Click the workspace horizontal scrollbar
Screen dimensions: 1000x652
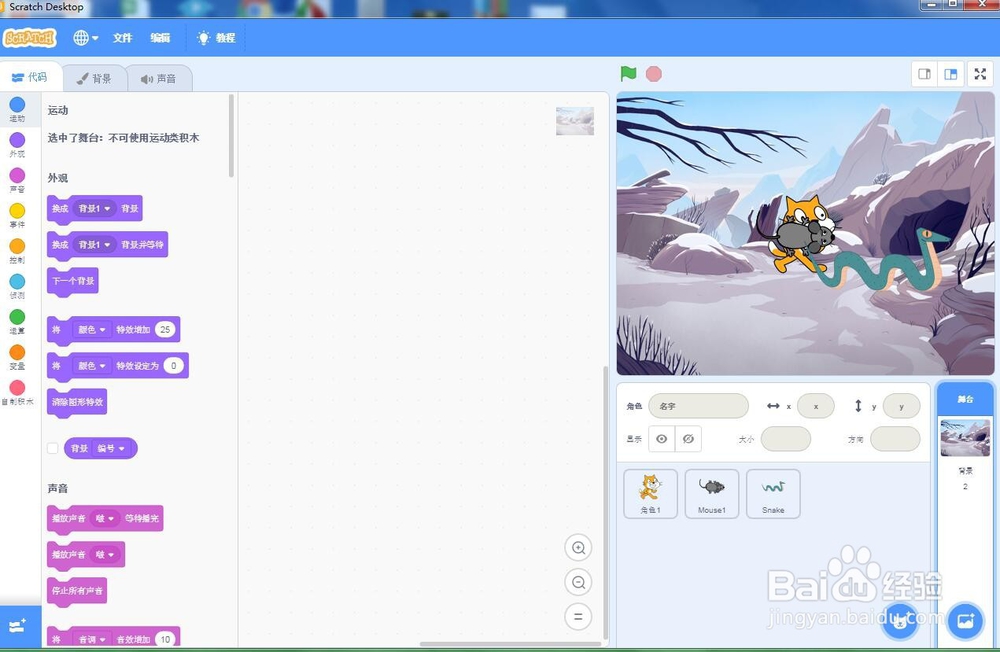click(x=508, y=644)
